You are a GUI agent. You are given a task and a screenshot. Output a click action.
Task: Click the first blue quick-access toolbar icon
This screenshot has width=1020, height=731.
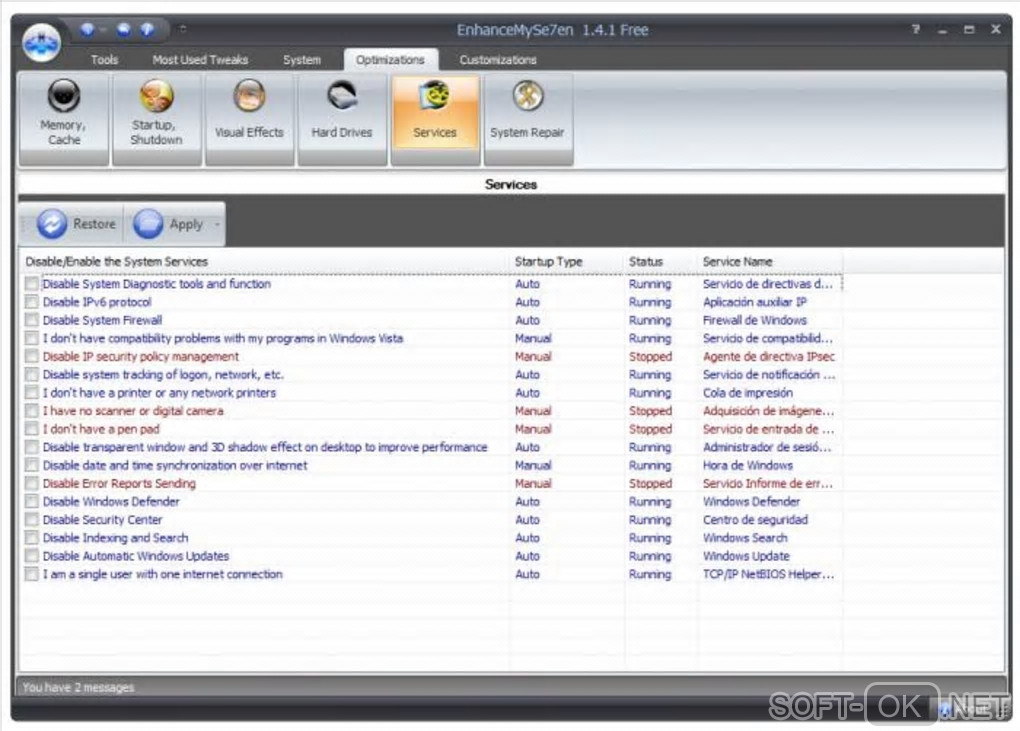point(87,29)
